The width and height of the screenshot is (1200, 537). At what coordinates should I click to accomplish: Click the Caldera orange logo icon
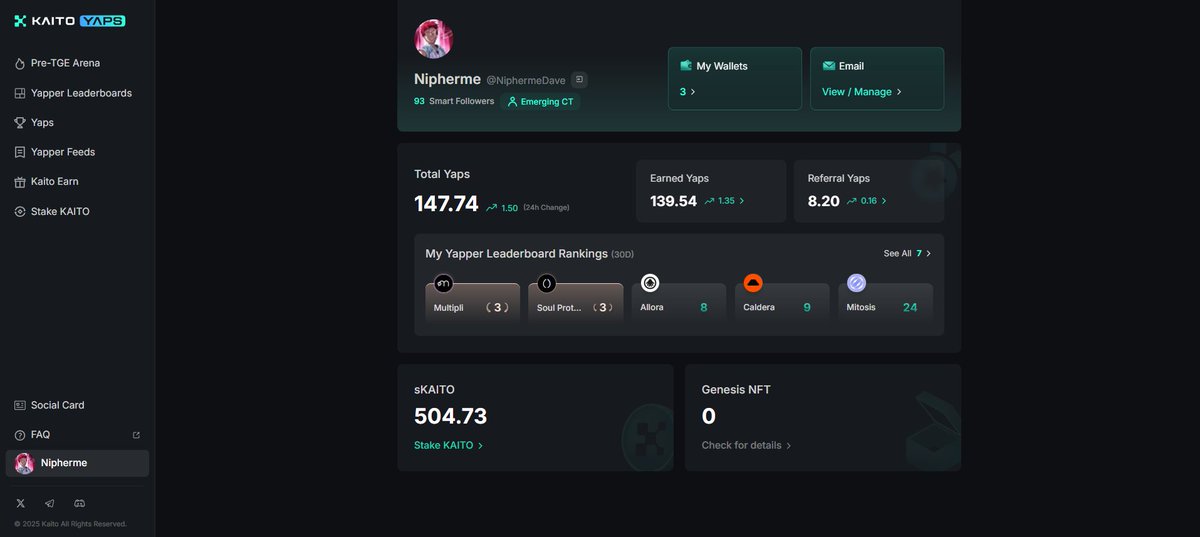point(754,283)
